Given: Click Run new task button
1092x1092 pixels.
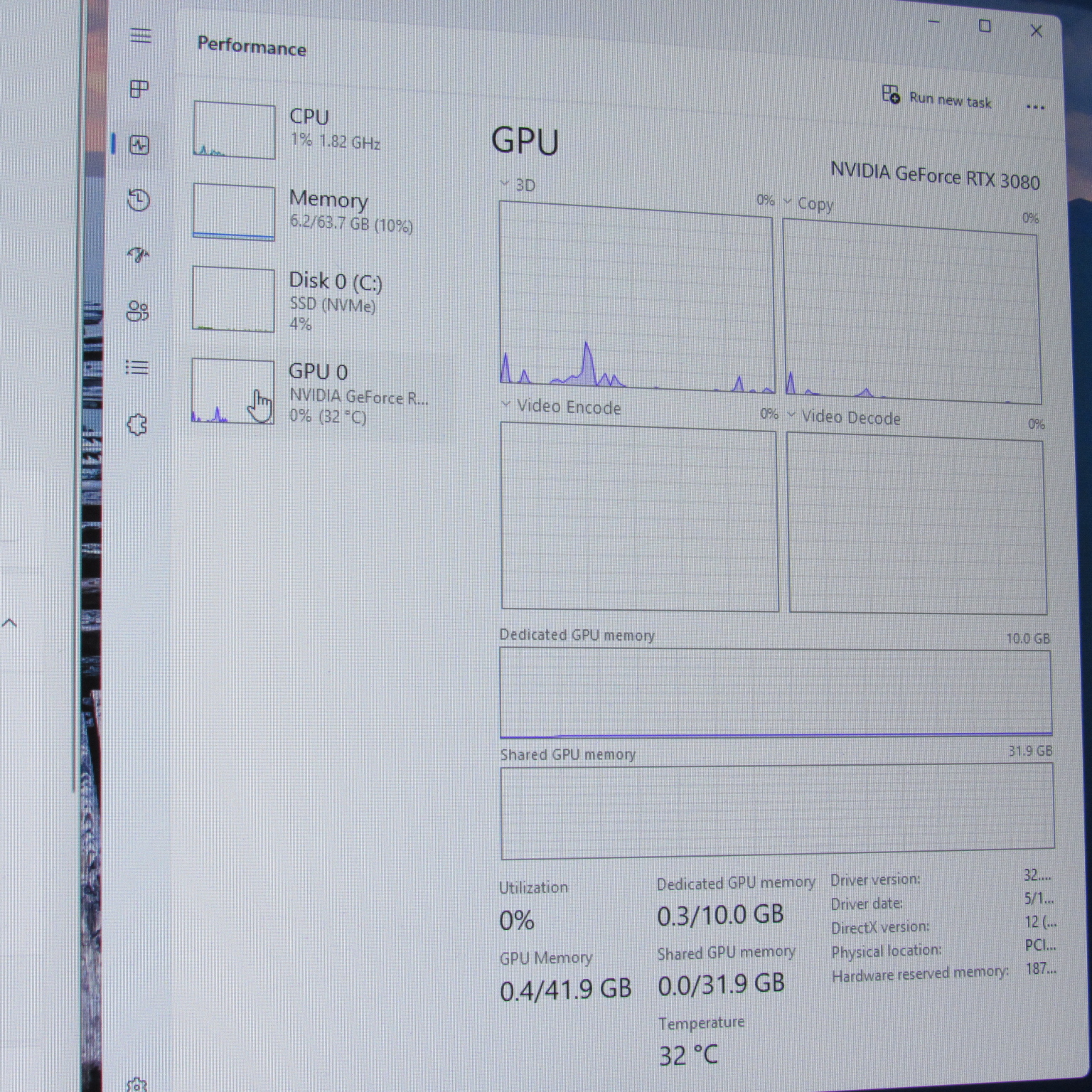Looking at the screenshot, I should [x=936, y=98].
